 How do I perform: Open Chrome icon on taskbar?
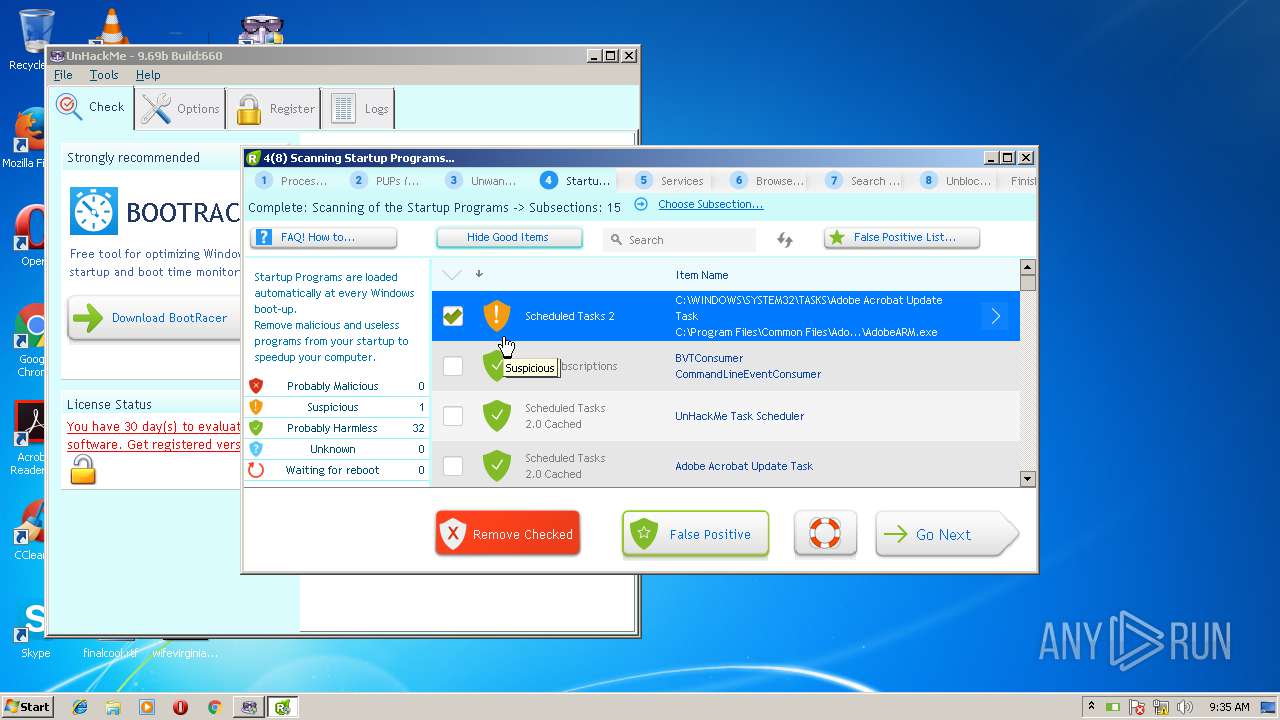click(214, 707)
